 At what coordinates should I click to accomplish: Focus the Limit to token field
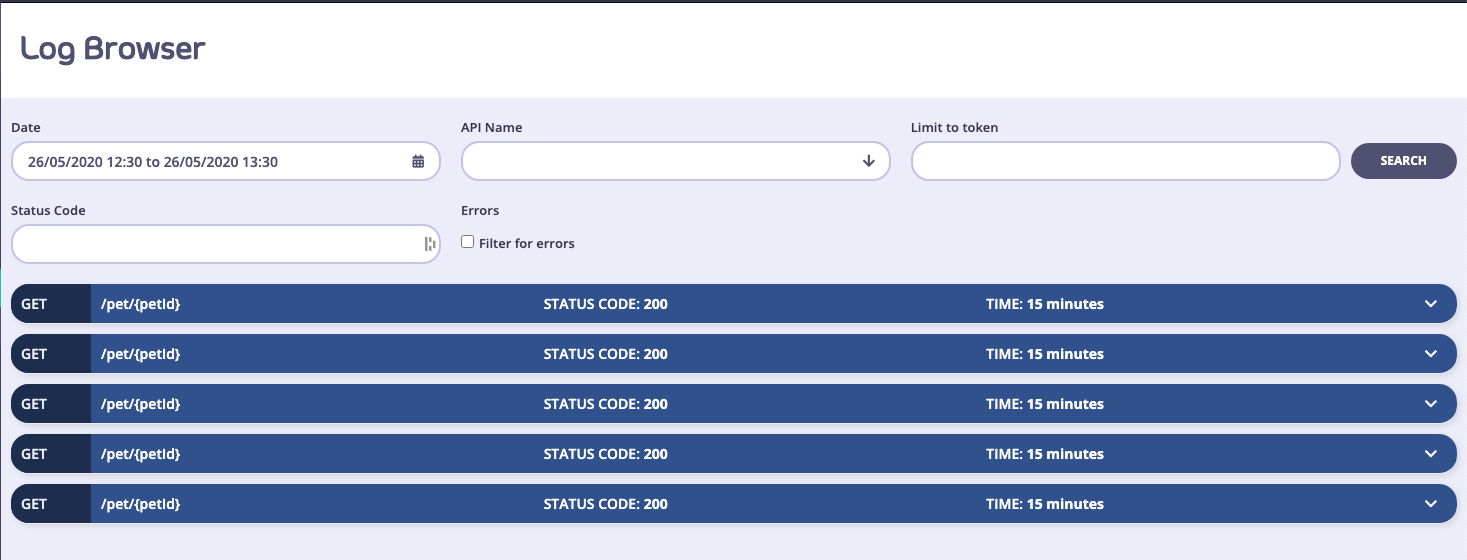[1125, 161]
